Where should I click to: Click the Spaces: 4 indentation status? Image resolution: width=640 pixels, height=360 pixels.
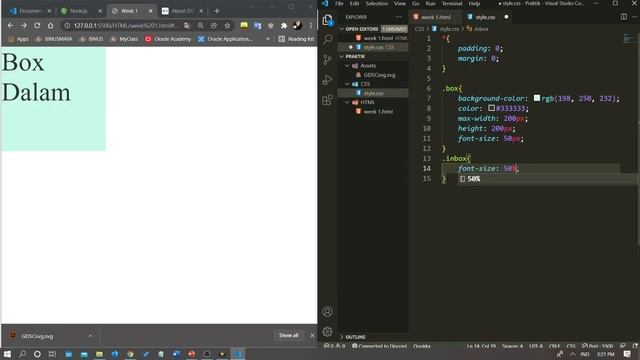pos(512,346)
